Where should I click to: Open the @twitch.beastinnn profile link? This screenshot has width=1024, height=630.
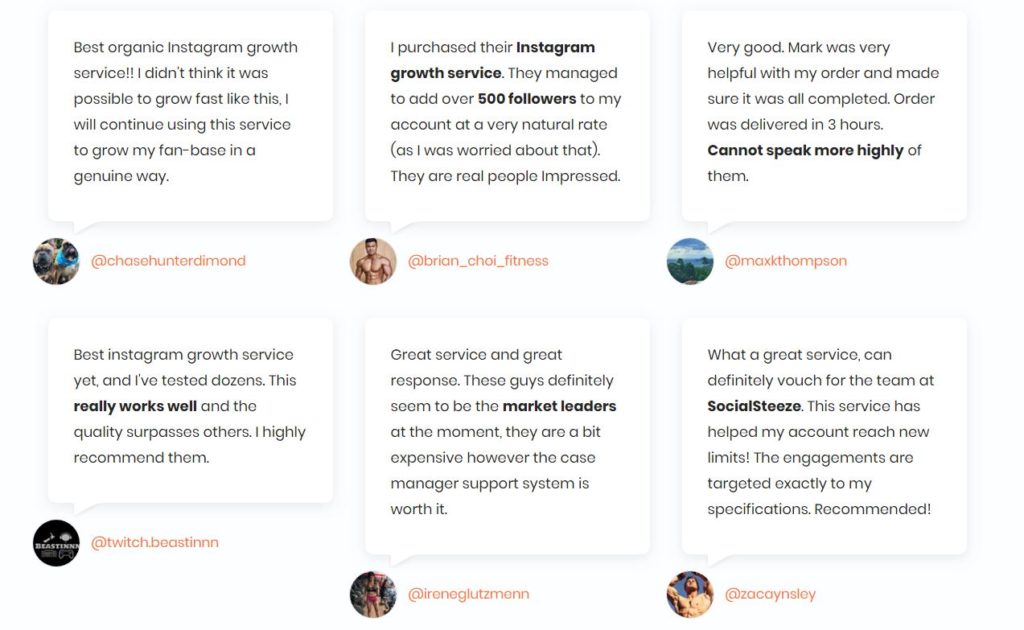[x=155, y=543]
